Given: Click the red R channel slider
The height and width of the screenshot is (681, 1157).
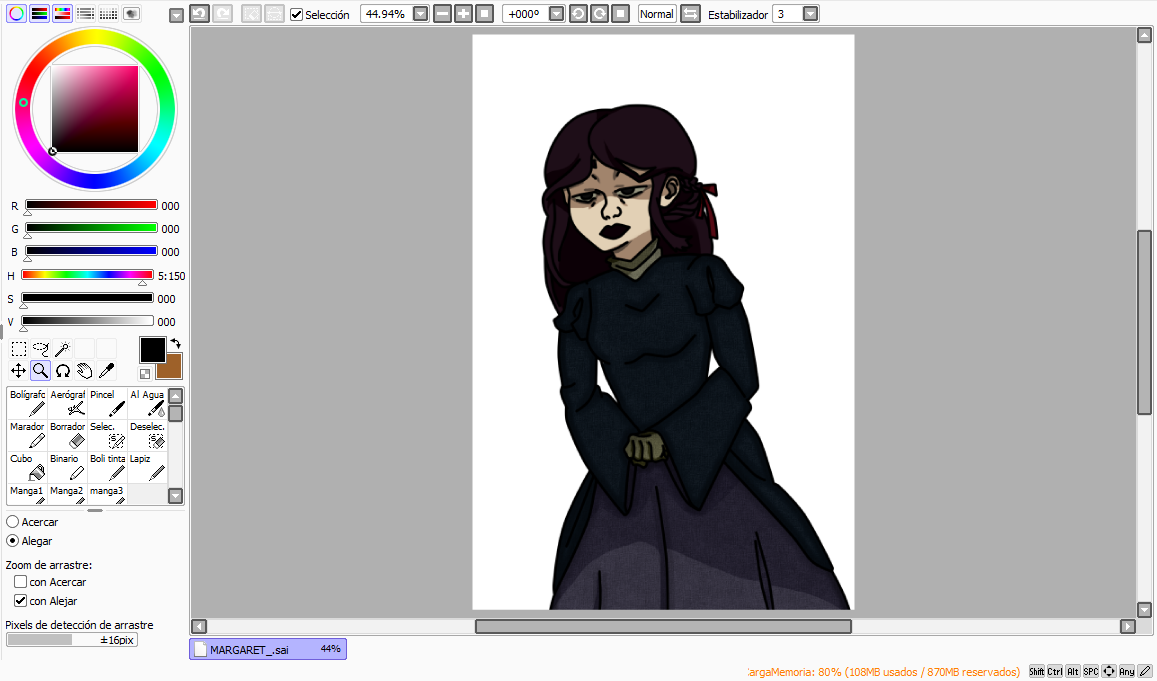Looking at the screenshot, I should (91, 205).
